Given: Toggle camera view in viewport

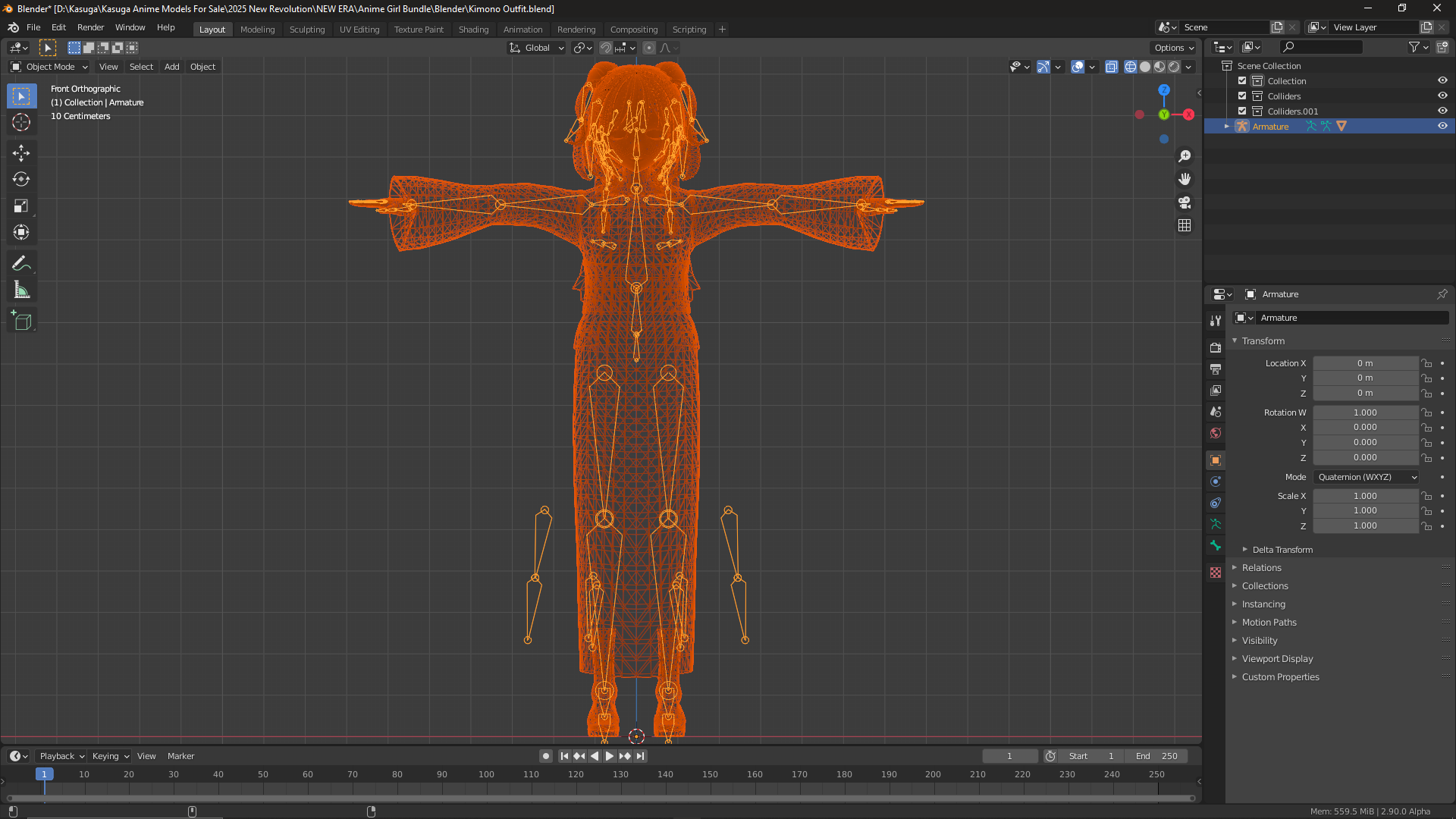Looking at the screenshot, I should point(1185,202).
